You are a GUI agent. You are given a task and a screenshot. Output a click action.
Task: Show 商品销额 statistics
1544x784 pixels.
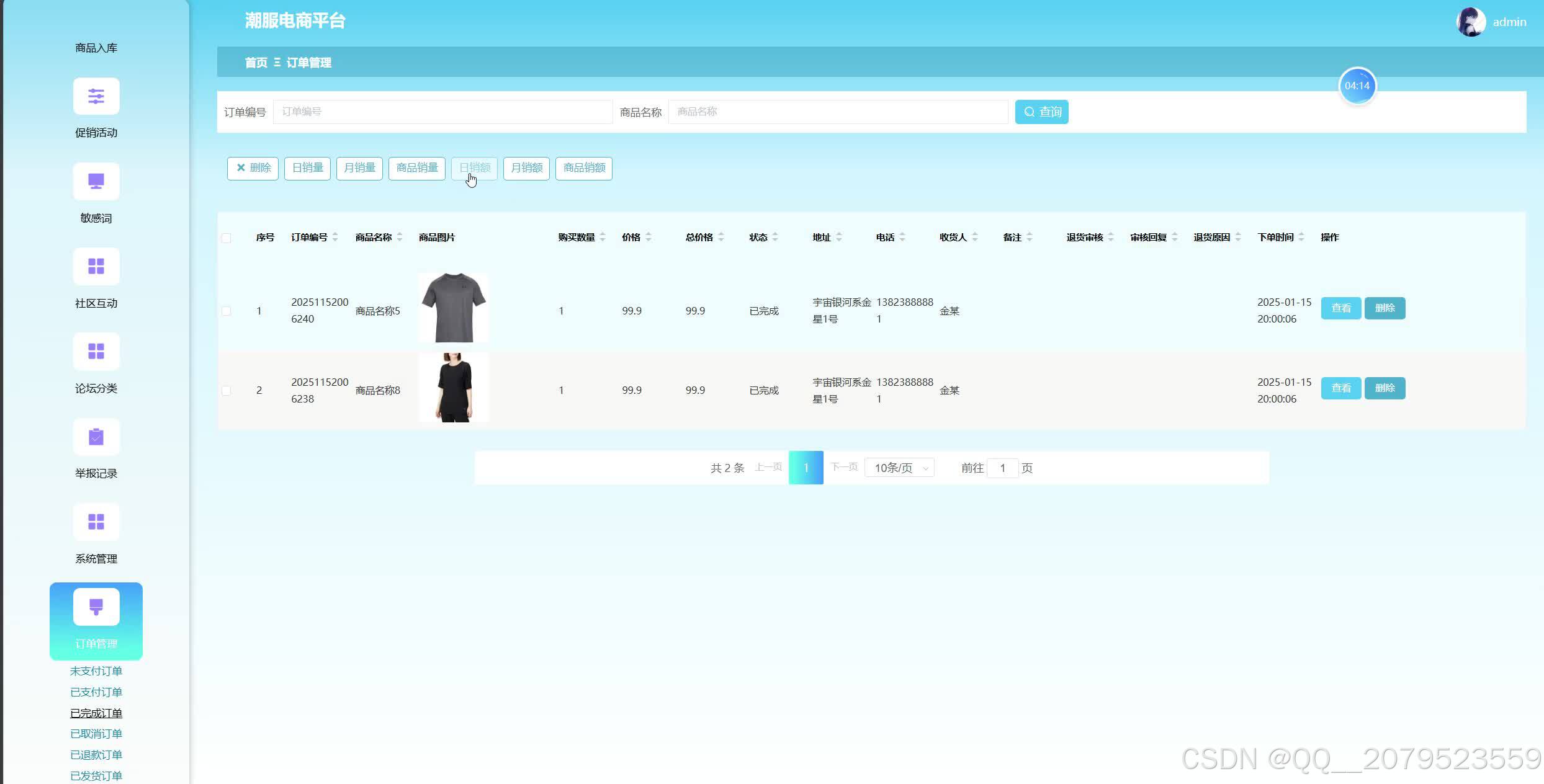click(x=584, y=168)
